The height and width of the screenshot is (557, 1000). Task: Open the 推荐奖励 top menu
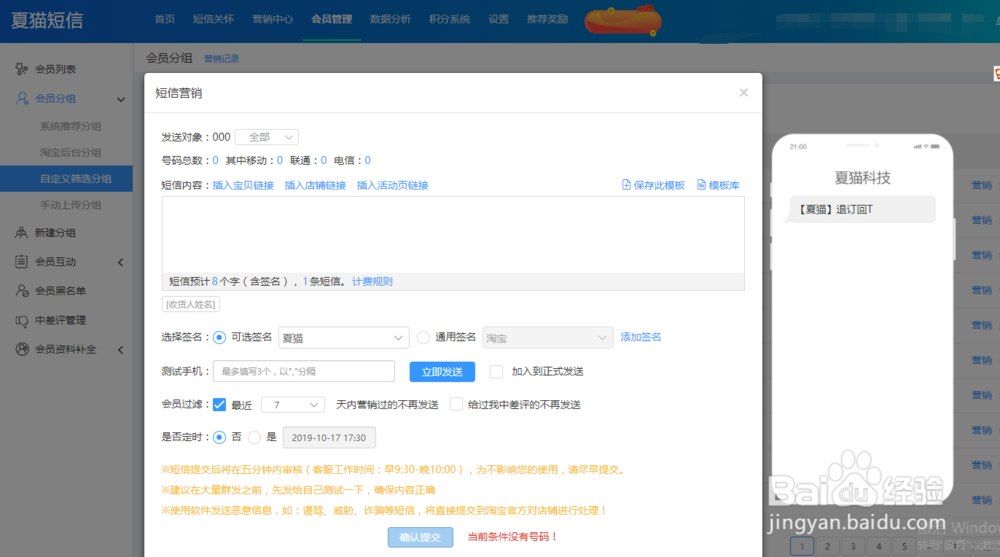click(x=547, y=19)
